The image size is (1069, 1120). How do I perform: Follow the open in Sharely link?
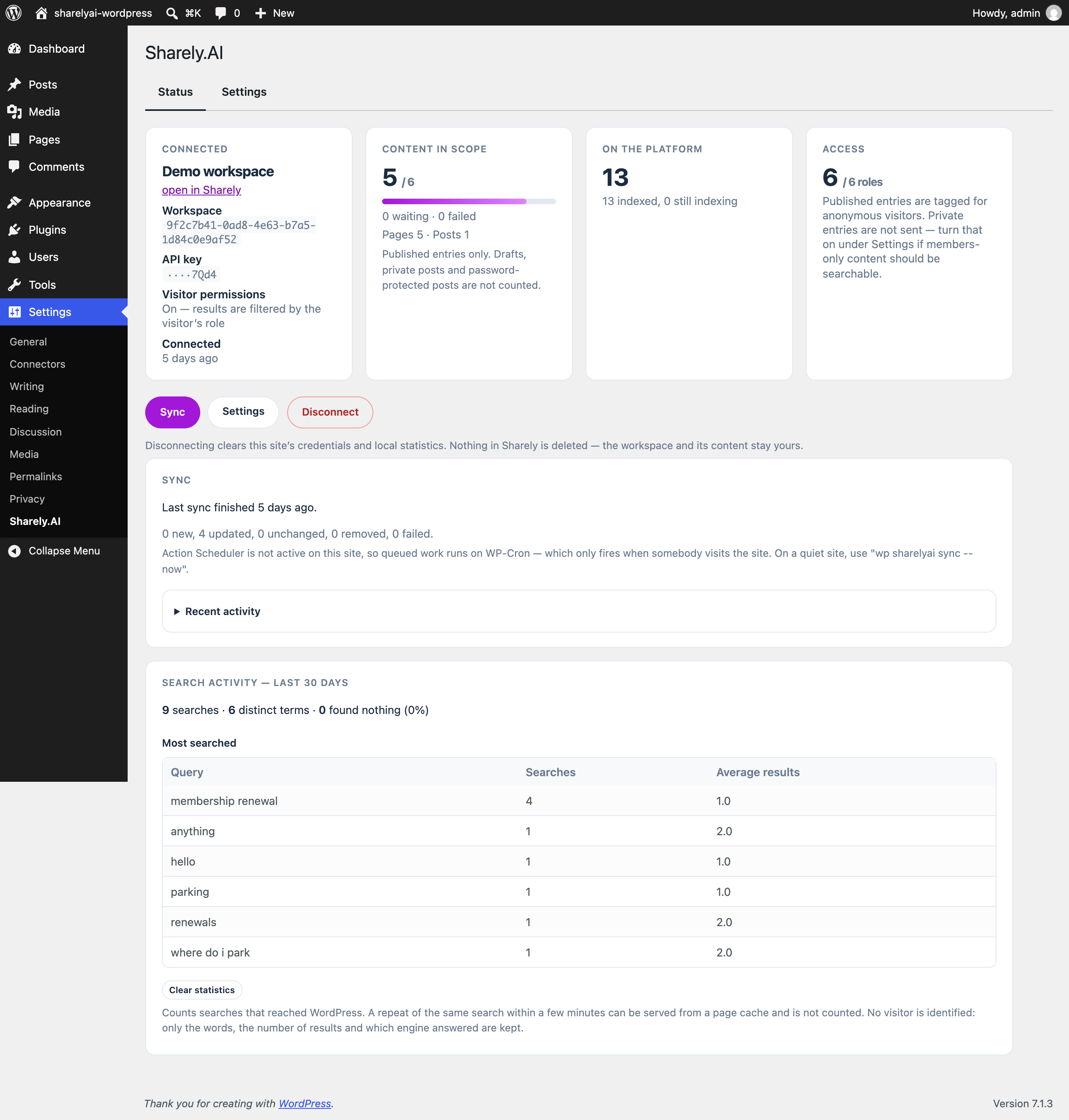201,190
